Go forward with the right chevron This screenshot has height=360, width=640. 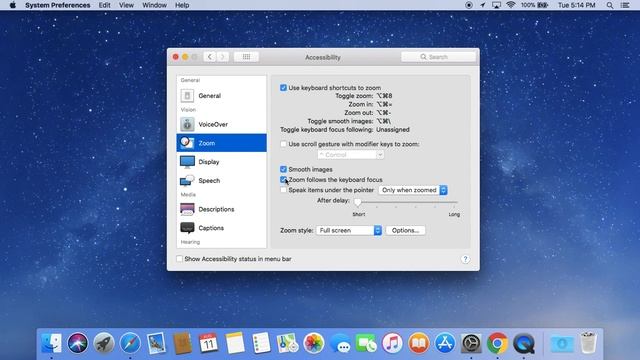[x=222, y=57]
